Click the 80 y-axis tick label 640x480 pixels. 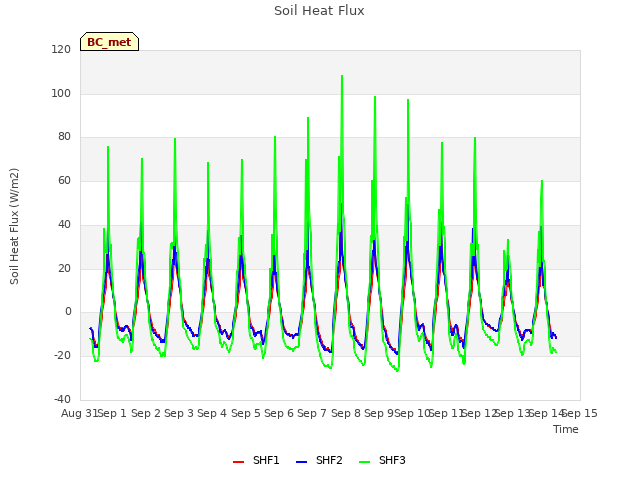[x=64, y=137]
